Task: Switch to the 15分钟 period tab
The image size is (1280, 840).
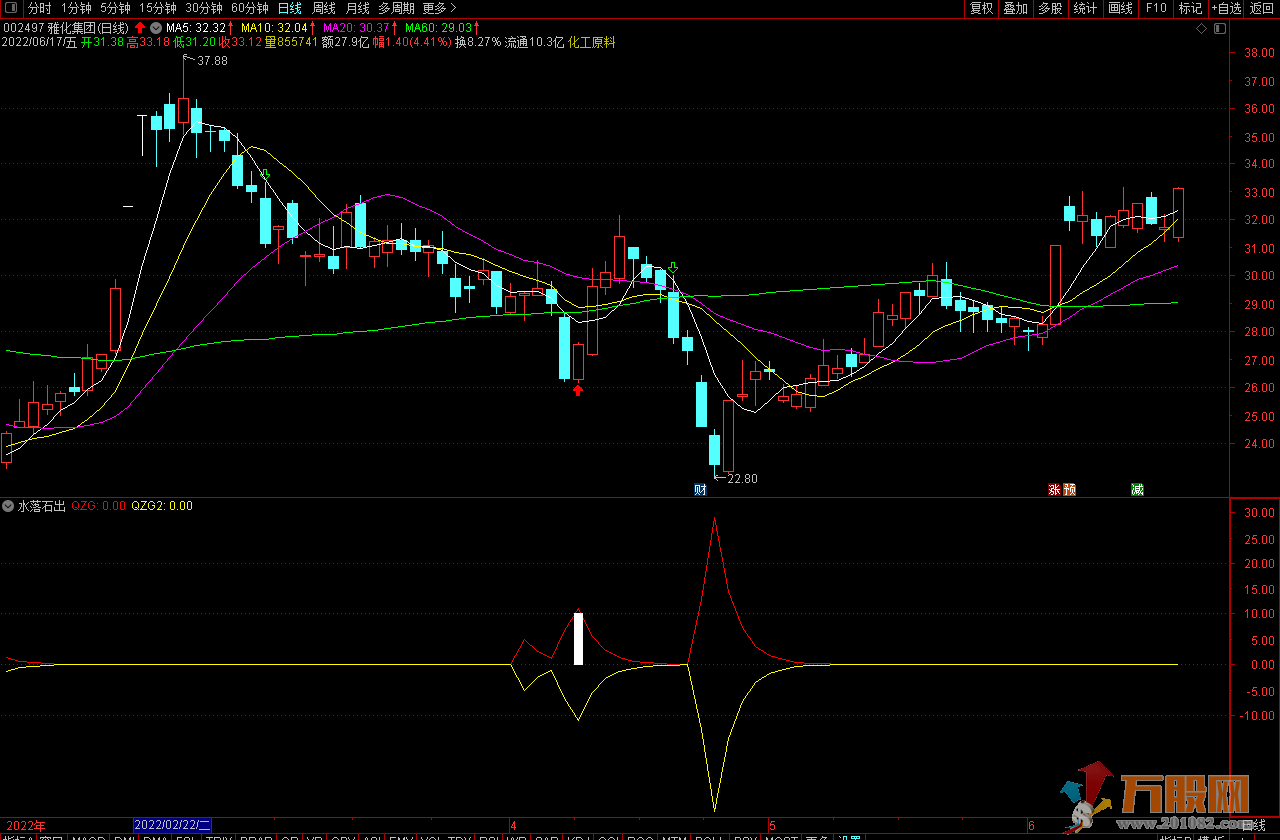Action: 157,8
